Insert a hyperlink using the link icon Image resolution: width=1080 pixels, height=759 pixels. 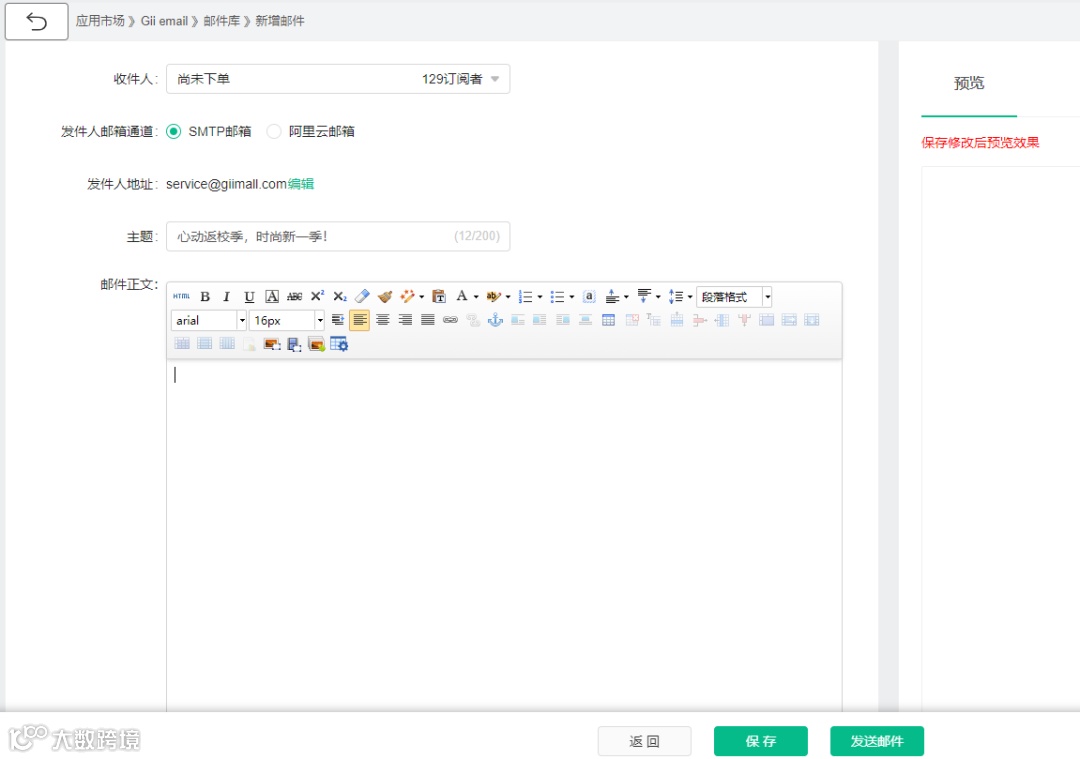[x=450, y=320]
